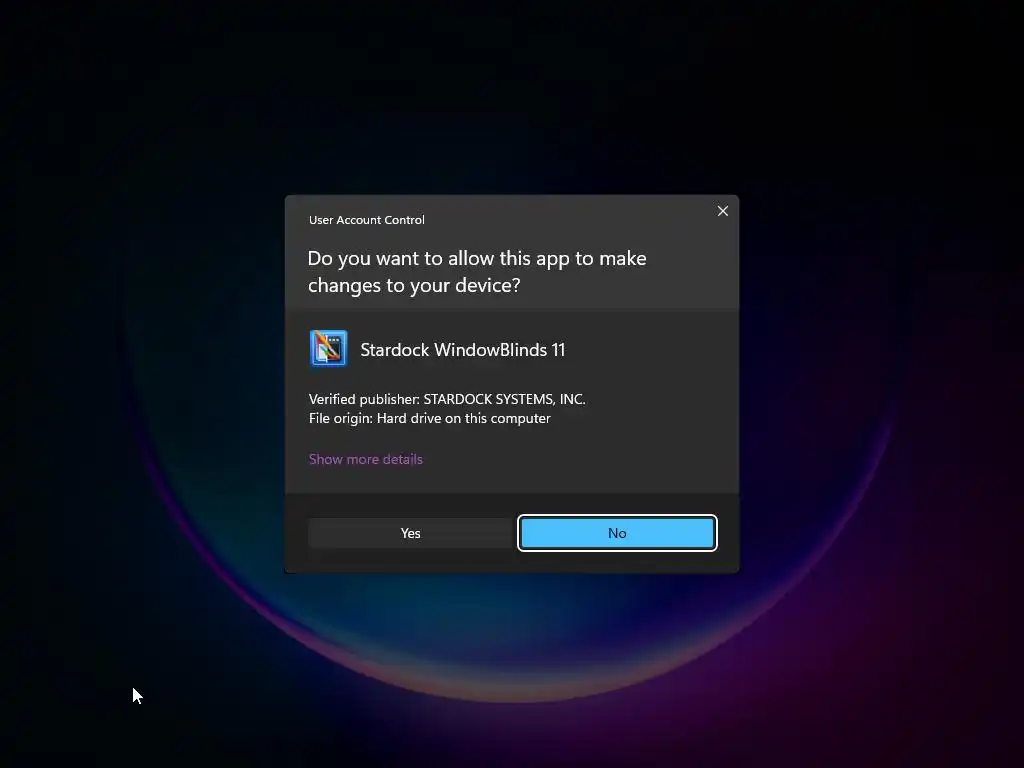1024x768 pixels.
Task: Close the User Account Control dialog
Action: pyautogui.click(x=722, y=211)
